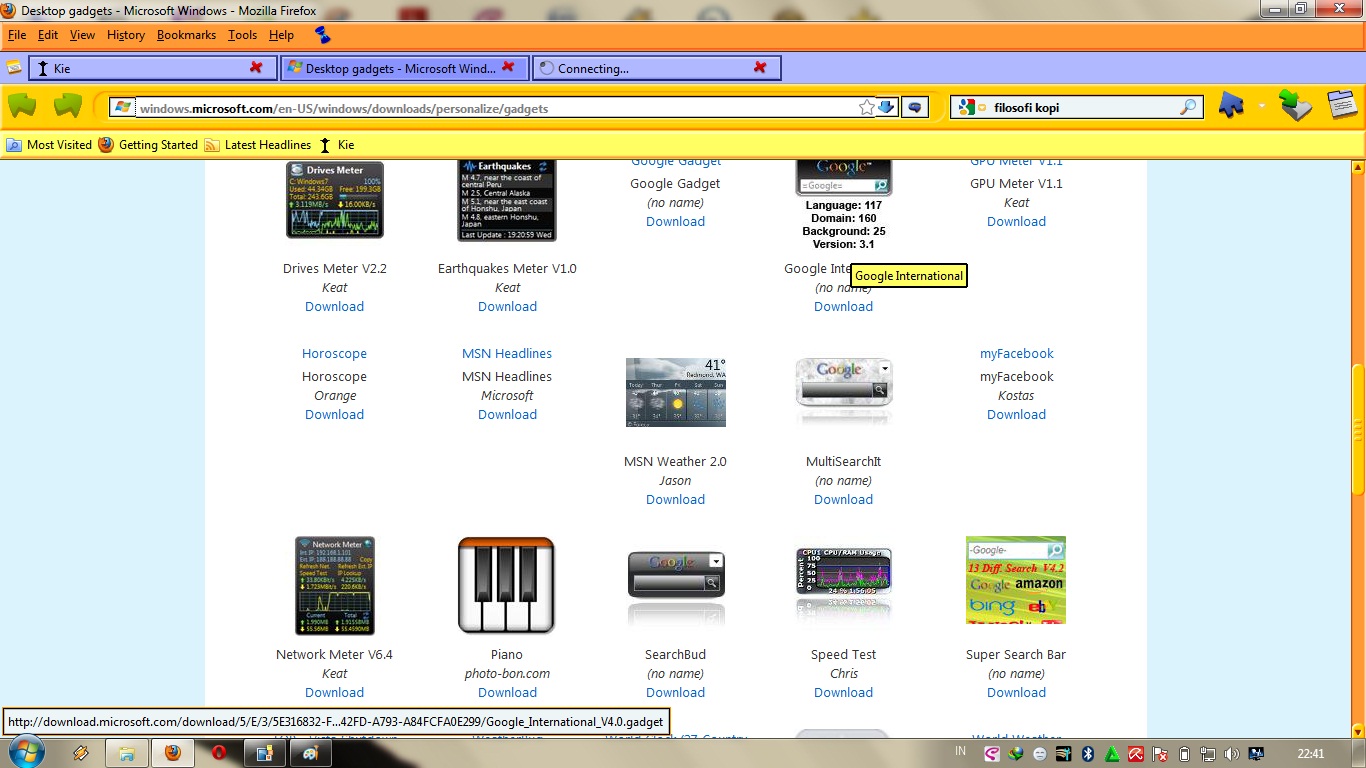Image resolution: width=1366 pixels, height=768 pixels.
Task: Open Avira from the system tray
Action: click(1135, 753)
